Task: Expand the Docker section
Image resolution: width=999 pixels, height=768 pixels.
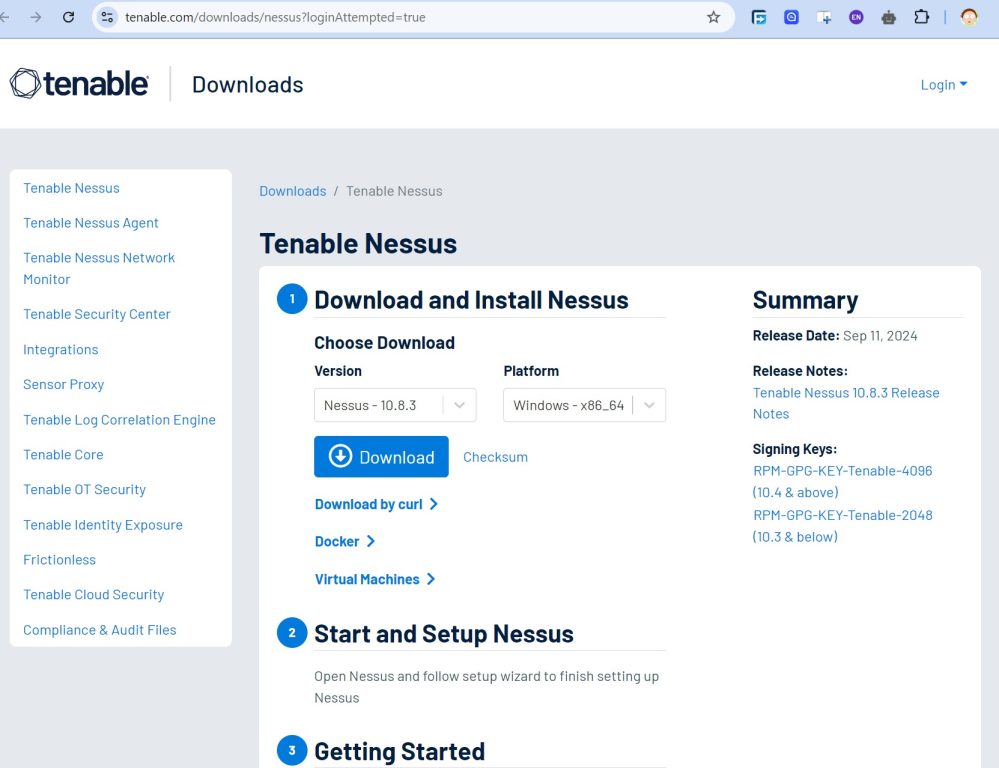Action: point(344,541)
